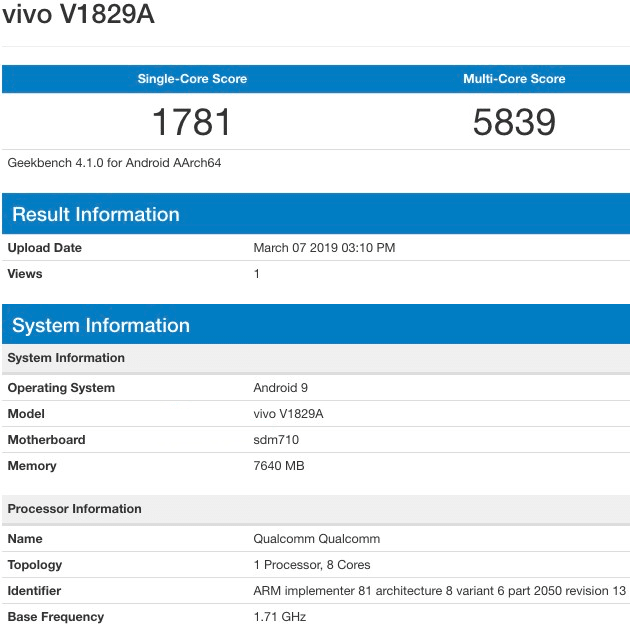Click the Result Information section header

coord(316,214)
